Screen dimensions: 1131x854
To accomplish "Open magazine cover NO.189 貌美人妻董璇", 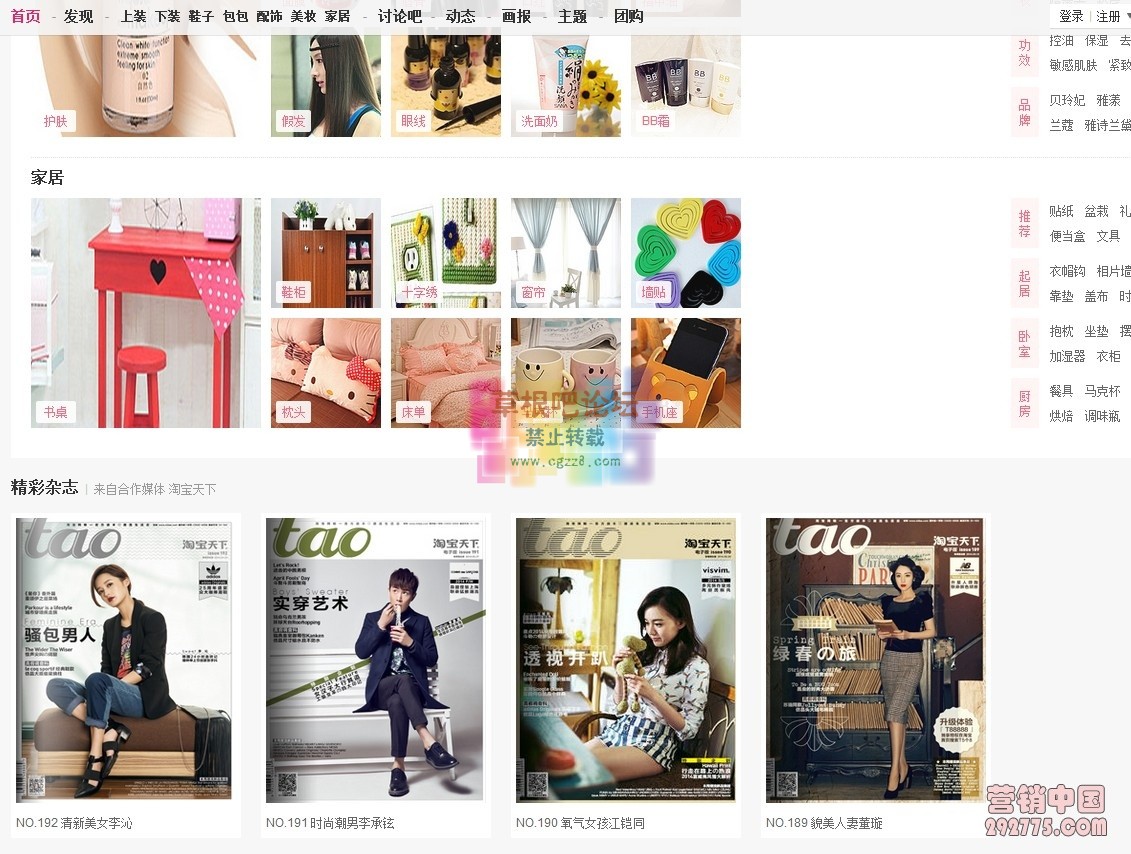I will point(874,659).
